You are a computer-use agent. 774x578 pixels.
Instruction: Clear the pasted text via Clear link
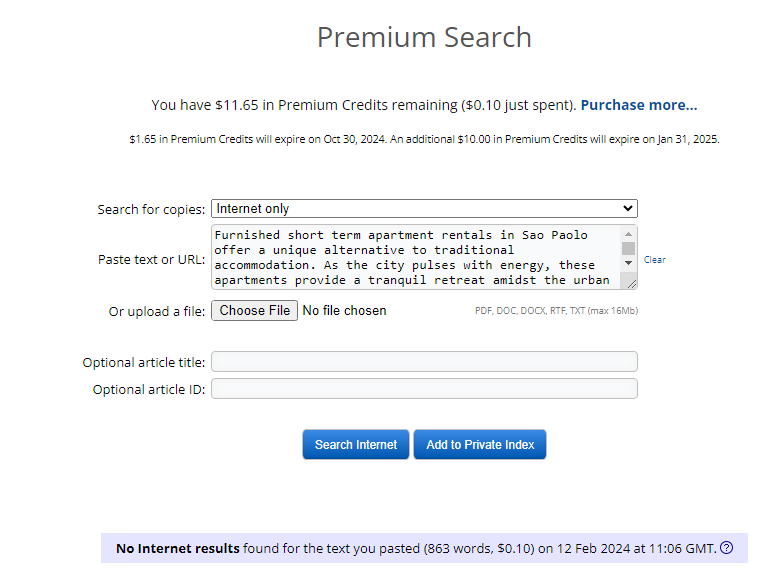(654, 260)
